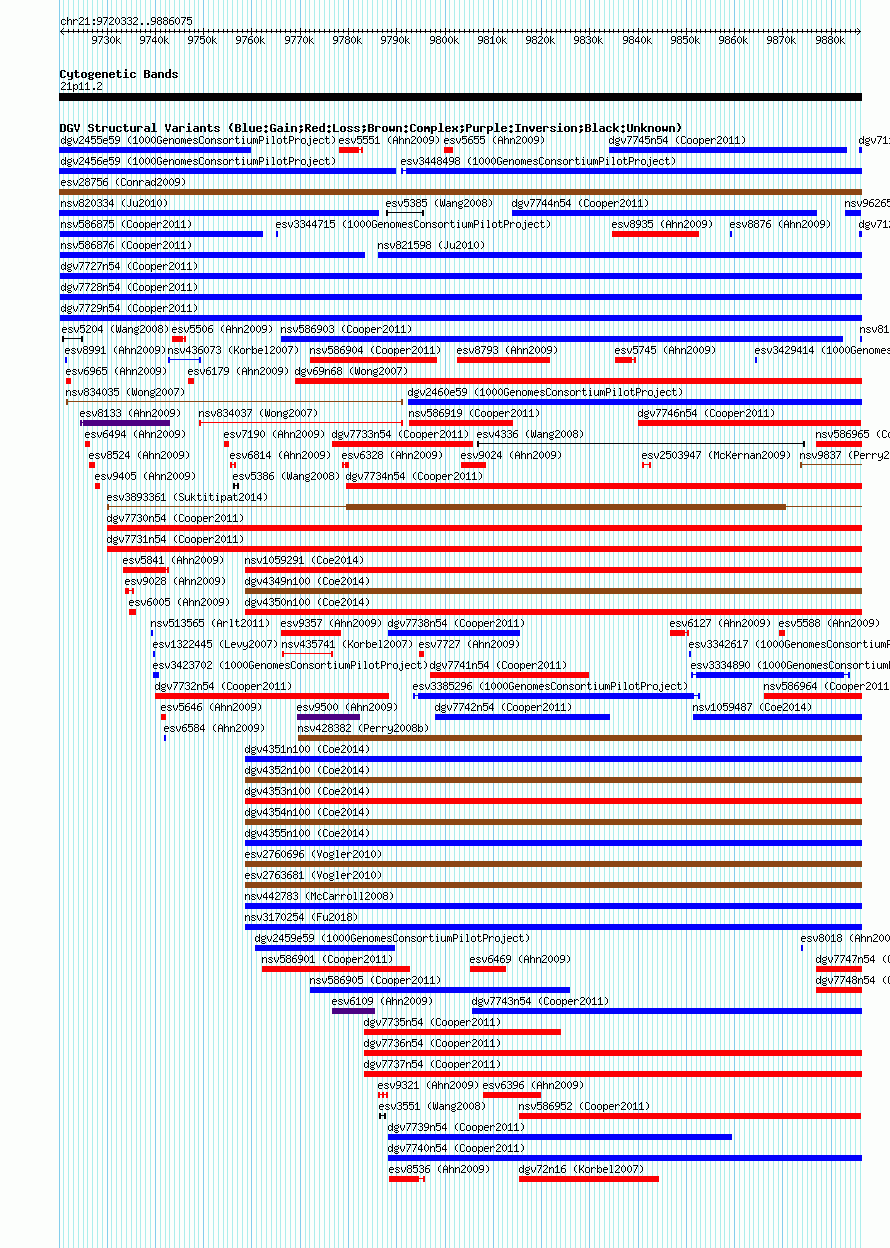Click the dgv4351n100 (Coe2014) label

pyautogui.click(x=306, y=749)
